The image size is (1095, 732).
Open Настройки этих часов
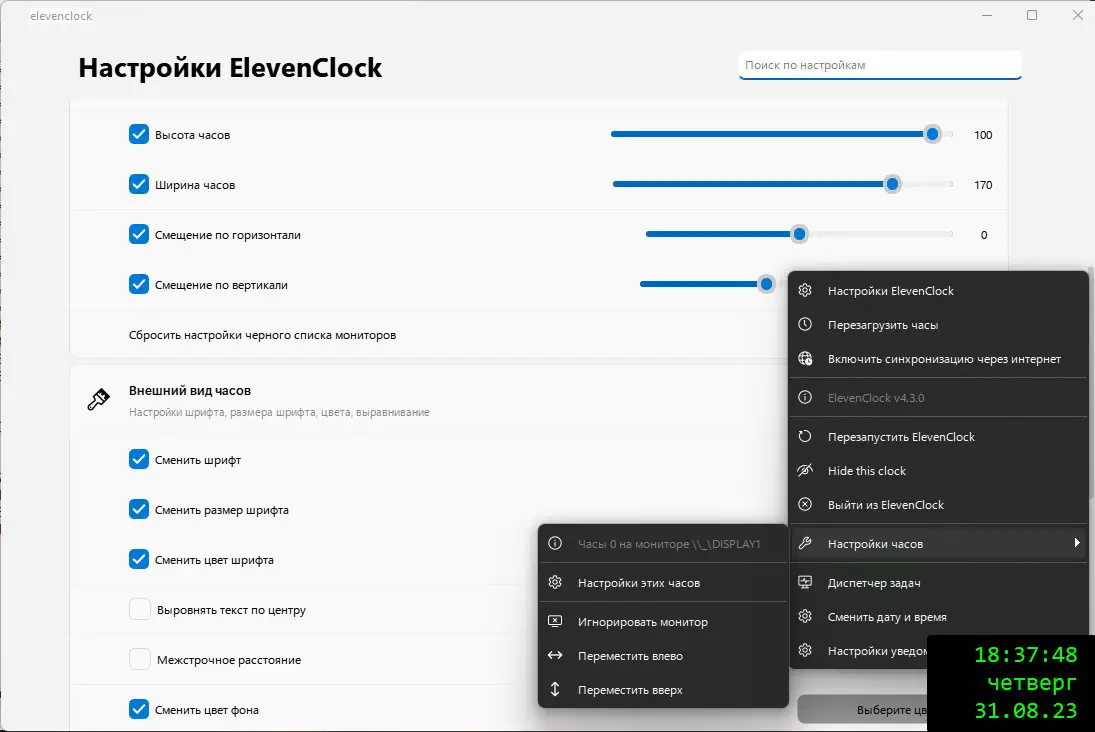click(638, 583)
